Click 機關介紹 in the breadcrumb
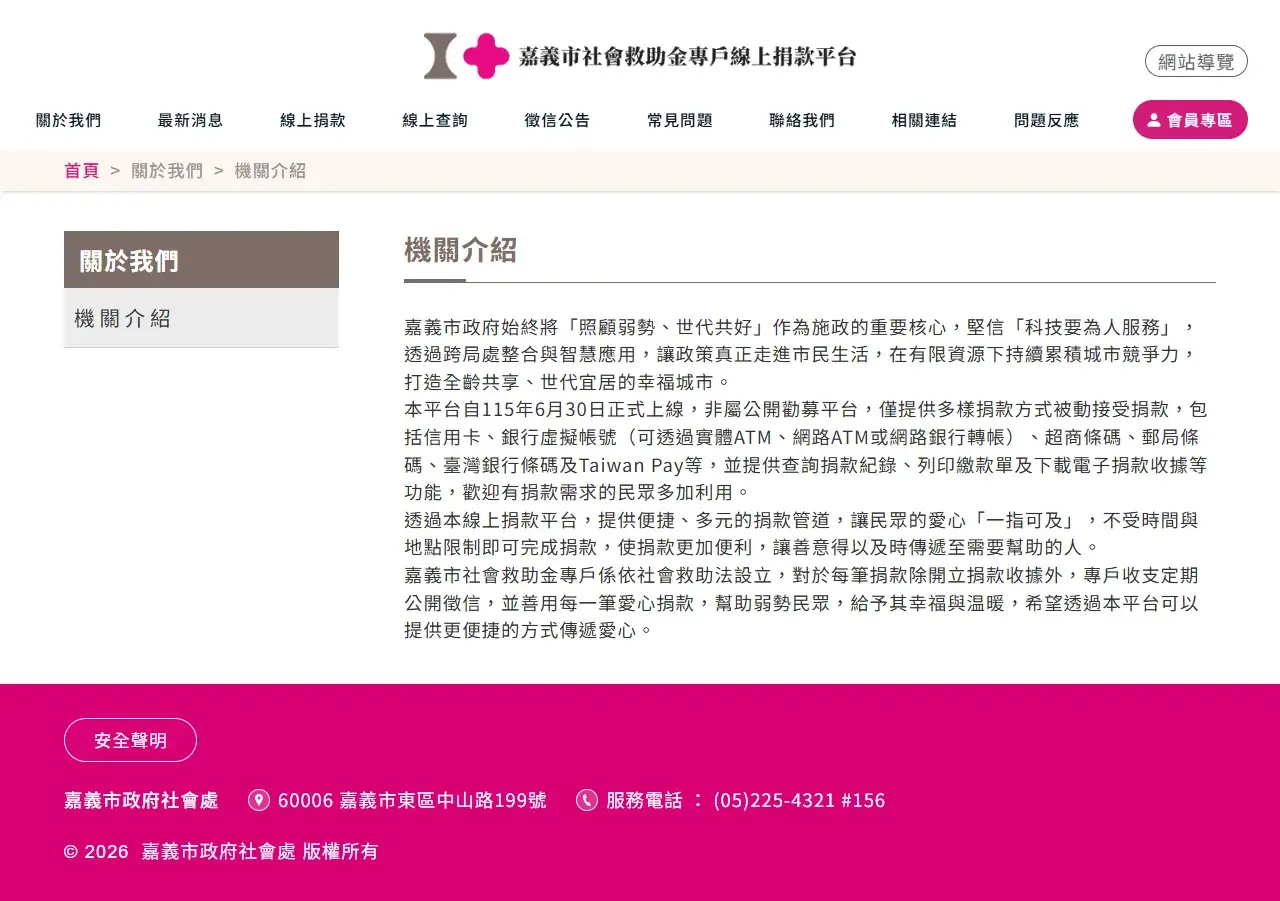This screenshot has height=901, width=1280. tap(270, 170)
